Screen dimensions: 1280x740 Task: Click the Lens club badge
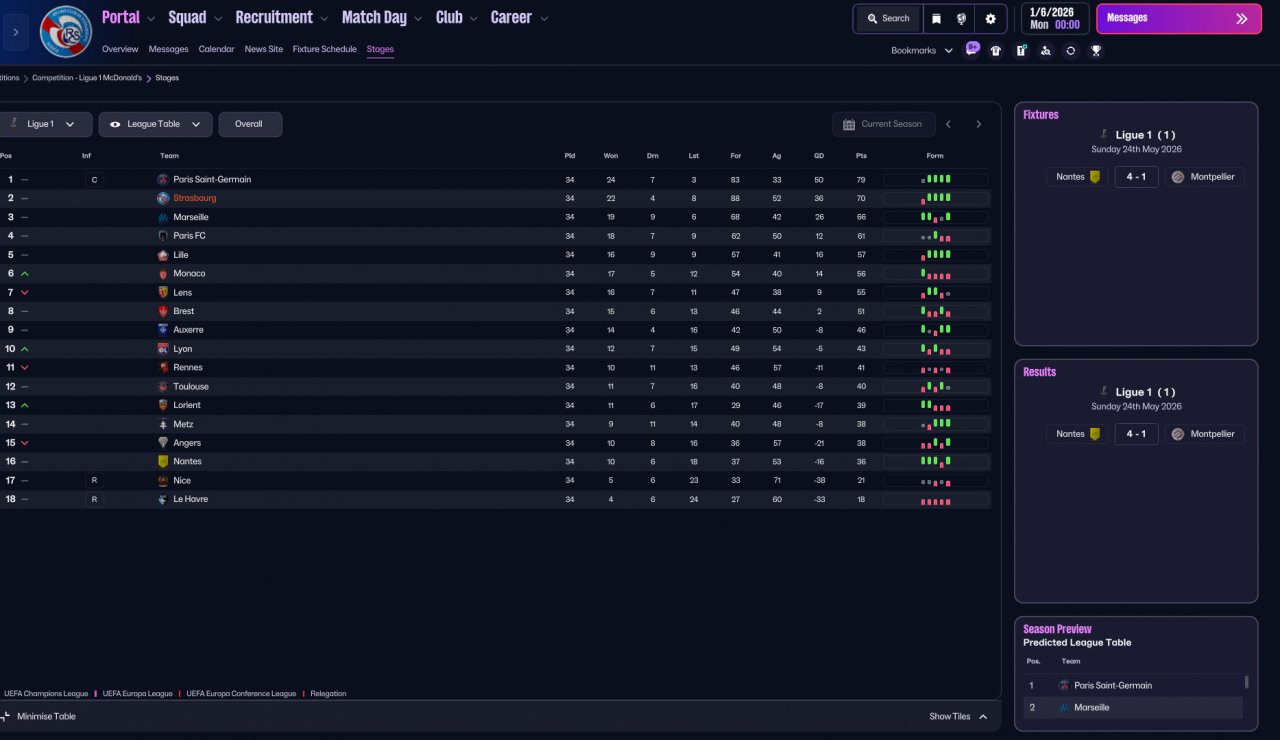pos(163,292)
